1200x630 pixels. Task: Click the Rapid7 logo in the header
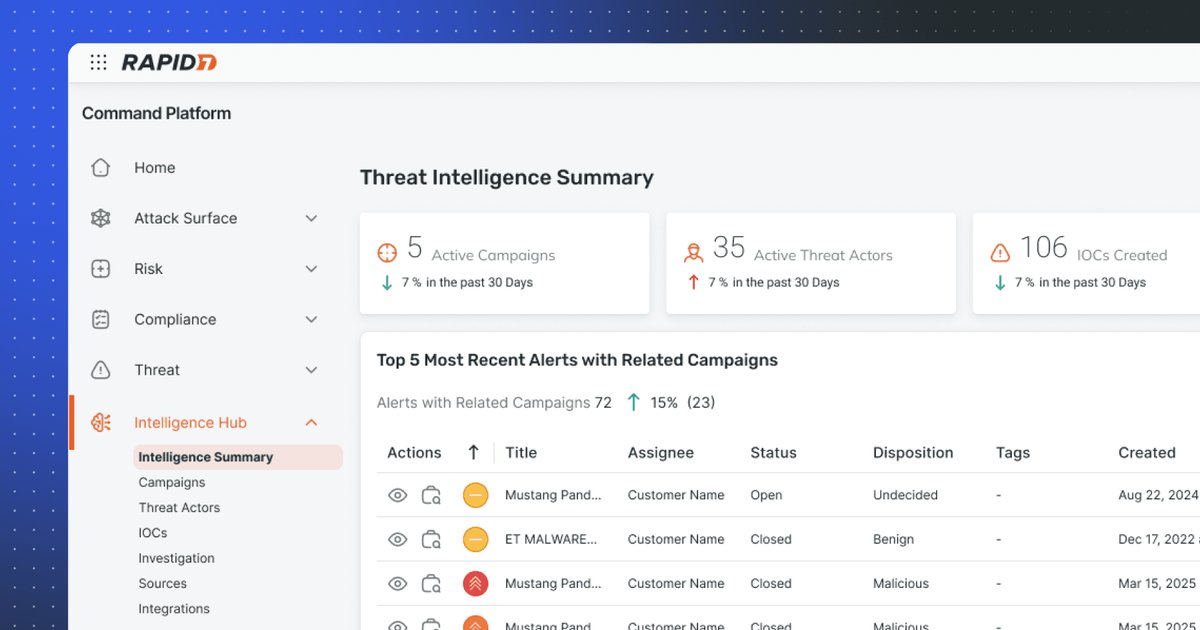(168, 61)
